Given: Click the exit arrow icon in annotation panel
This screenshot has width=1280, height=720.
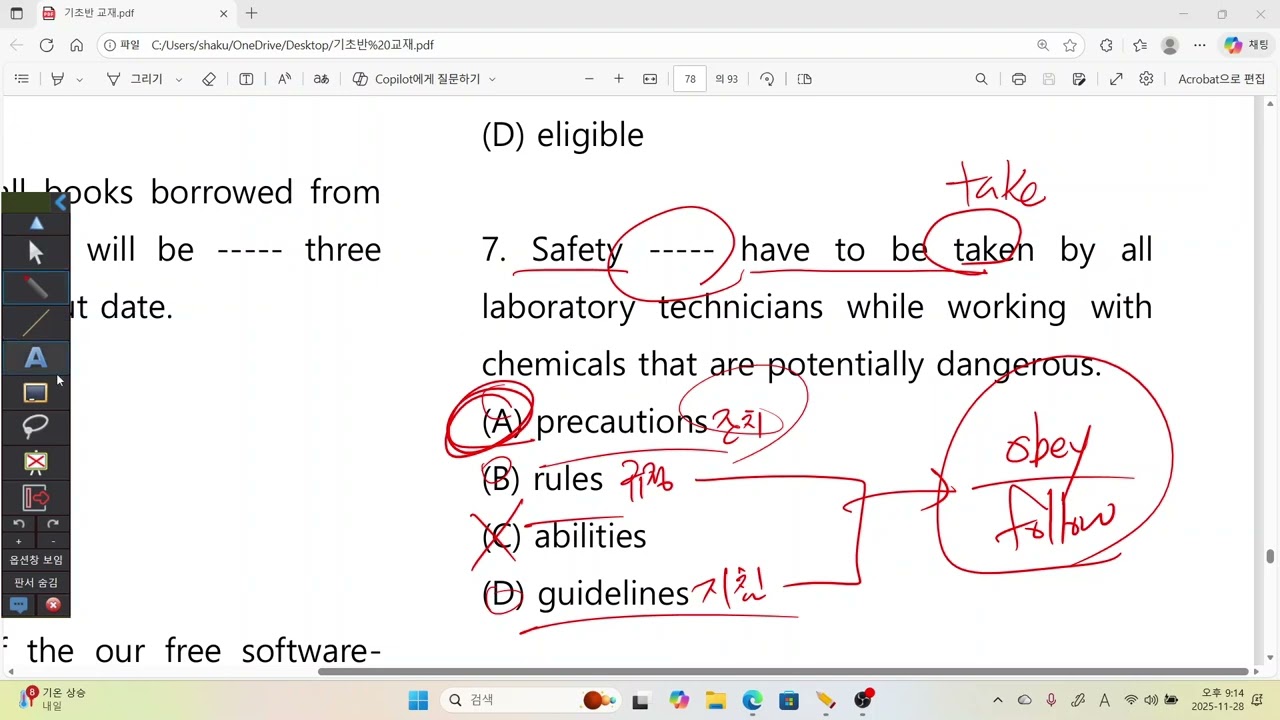Looking at the screenshot, I should pyautogui.click(x=36, y=497).
